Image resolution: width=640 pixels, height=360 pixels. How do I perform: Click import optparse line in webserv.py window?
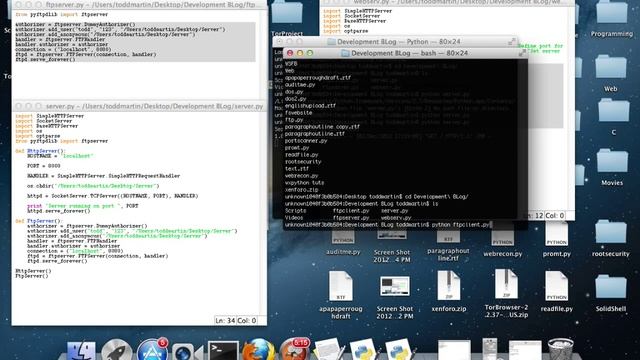pos(346,31)
